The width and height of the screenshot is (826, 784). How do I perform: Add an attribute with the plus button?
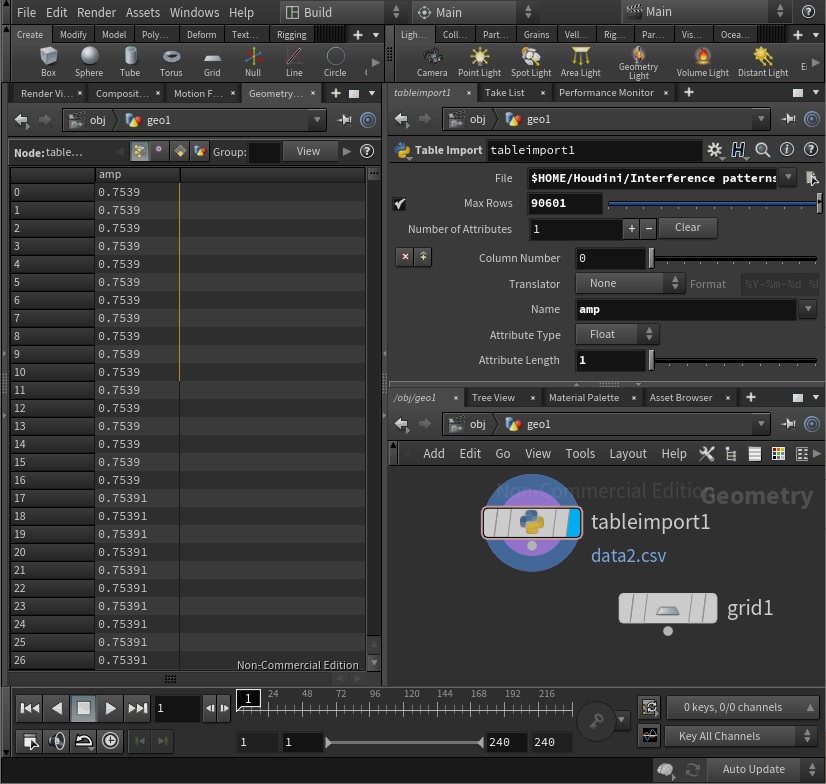[631, 229]
